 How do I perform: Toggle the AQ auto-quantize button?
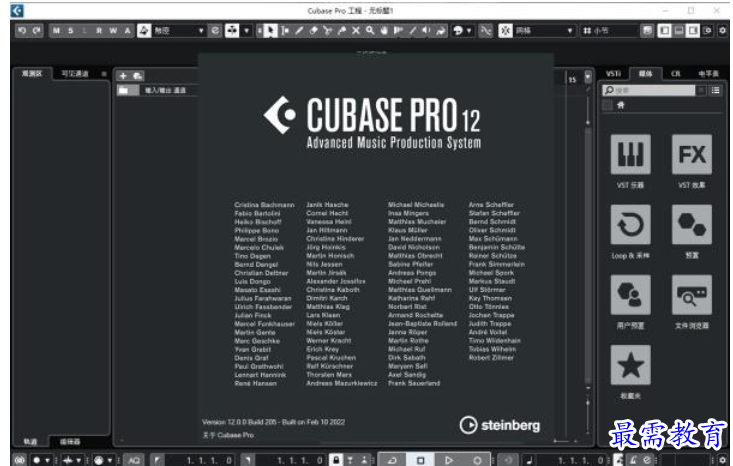(134, 460)
